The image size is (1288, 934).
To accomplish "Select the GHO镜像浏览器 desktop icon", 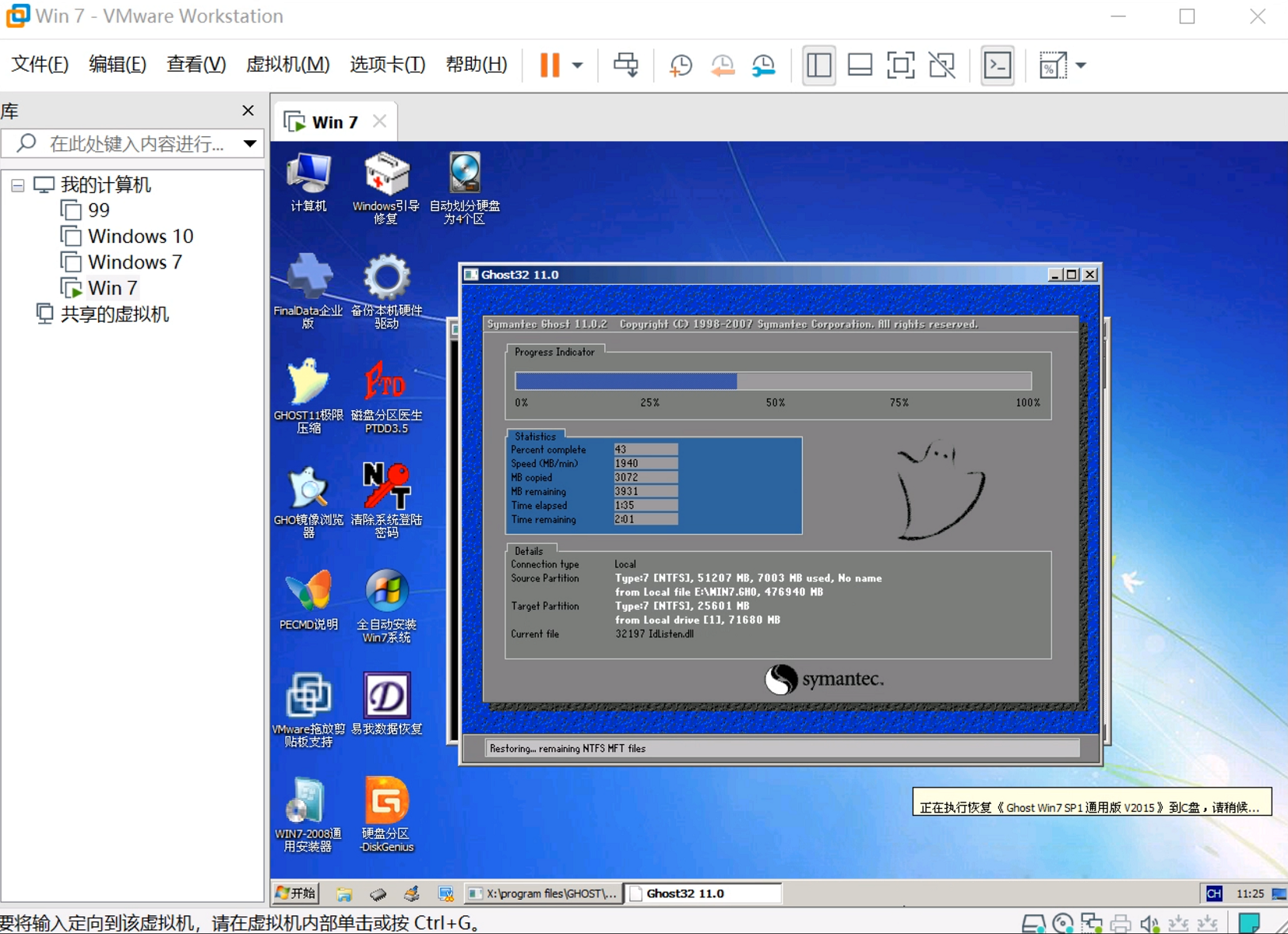I will coord(308,500).
